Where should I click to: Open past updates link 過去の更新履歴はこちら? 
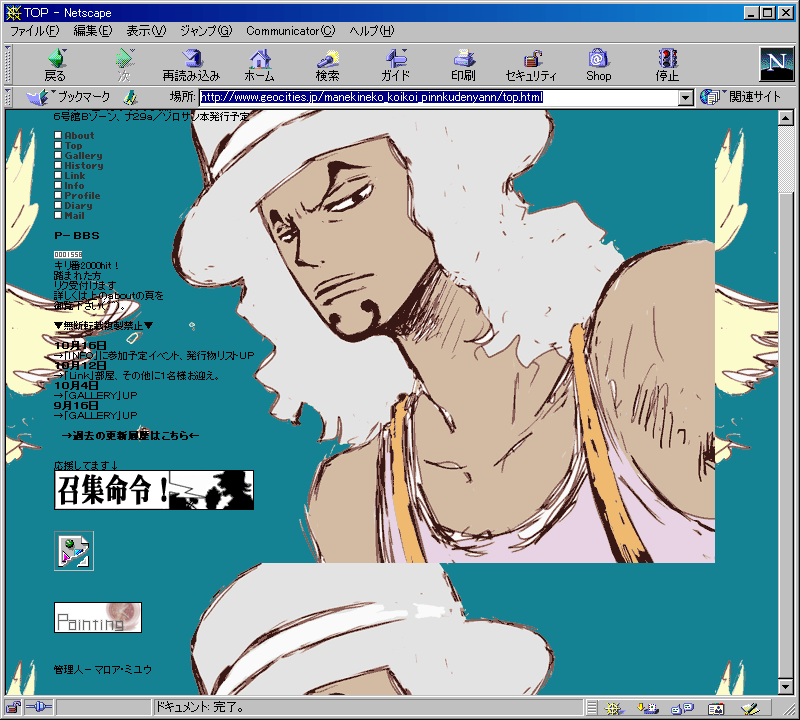point(130,436)
